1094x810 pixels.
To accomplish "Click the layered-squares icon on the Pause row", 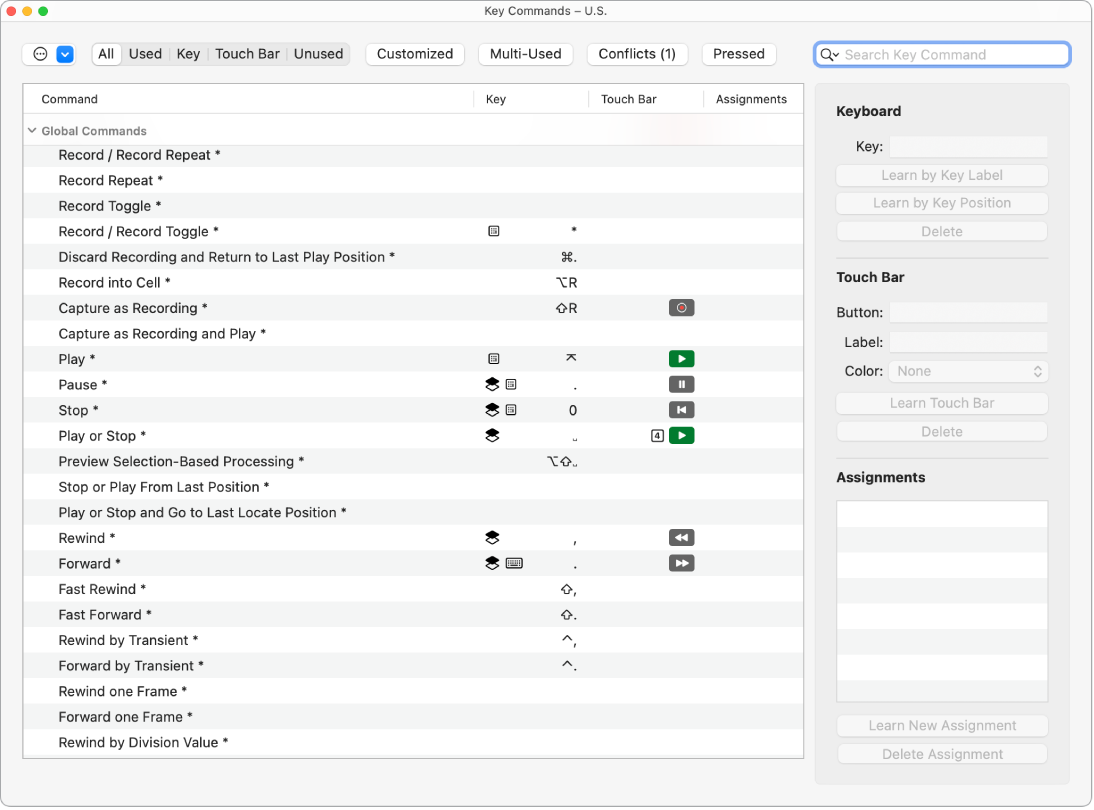I will tap(492, 384).
